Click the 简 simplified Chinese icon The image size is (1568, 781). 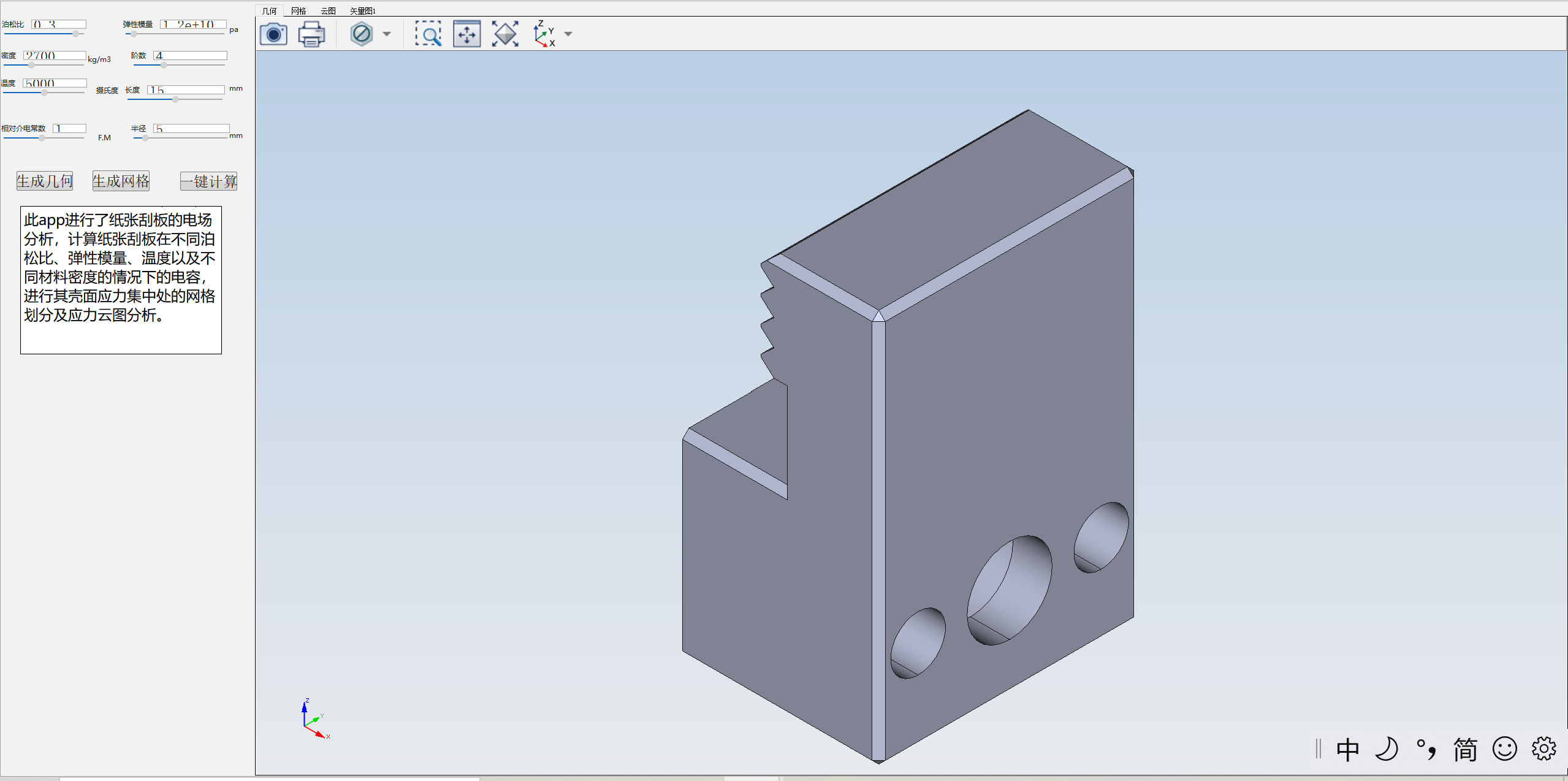click(x=1465, y=749)
